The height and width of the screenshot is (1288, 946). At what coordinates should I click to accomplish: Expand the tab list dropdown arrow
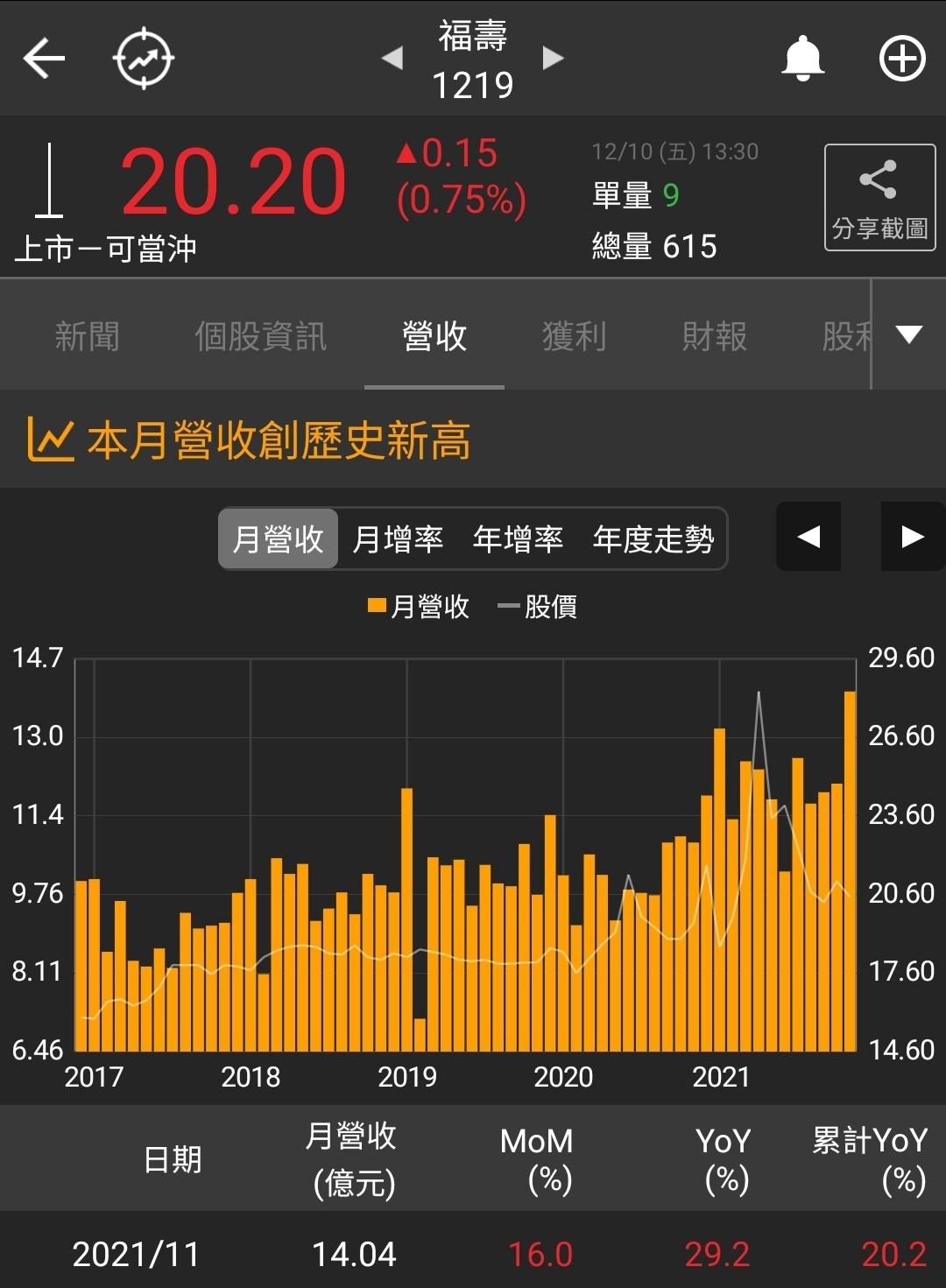pyautogui.click(x=909, y=334)
